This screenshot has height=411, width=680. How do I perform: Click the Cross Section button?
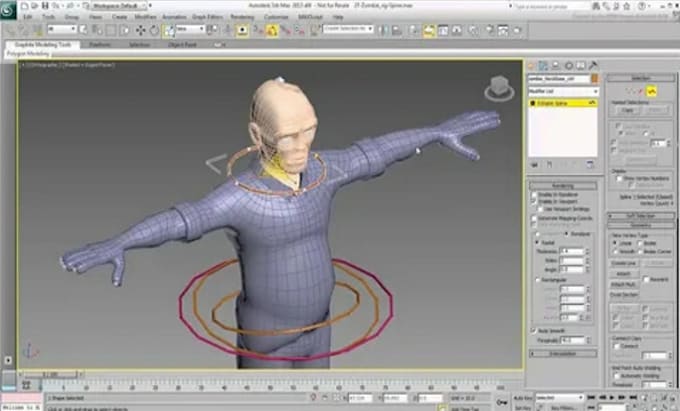coord(624,295)
